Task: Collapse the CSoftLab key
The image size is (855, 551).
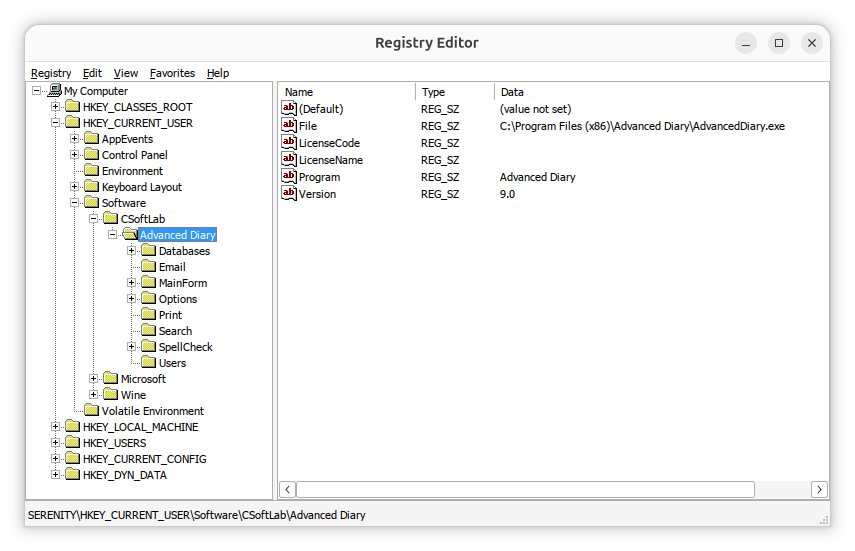Action: coord(93,218)
